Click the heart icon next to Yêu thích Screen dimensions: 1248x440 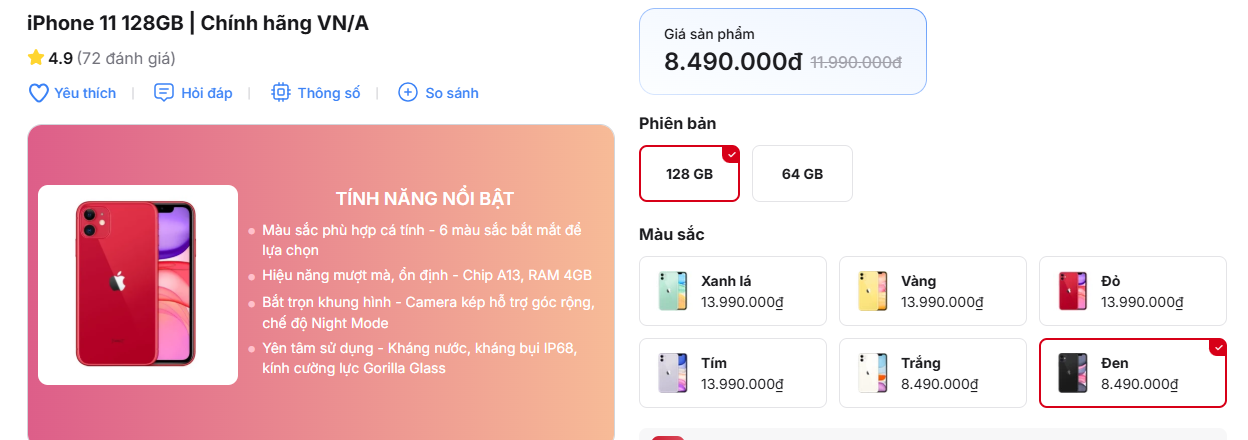(x=38, y=93)
